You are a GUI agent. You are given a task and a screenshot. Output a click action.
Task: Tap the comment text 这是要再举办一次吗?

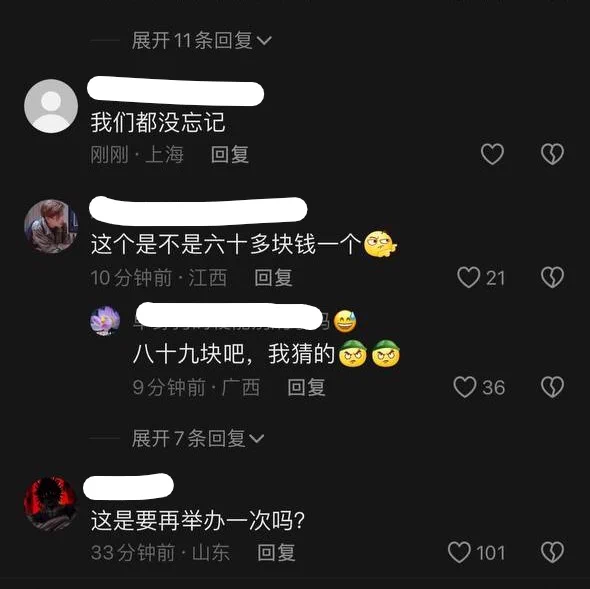coord(198,521)
